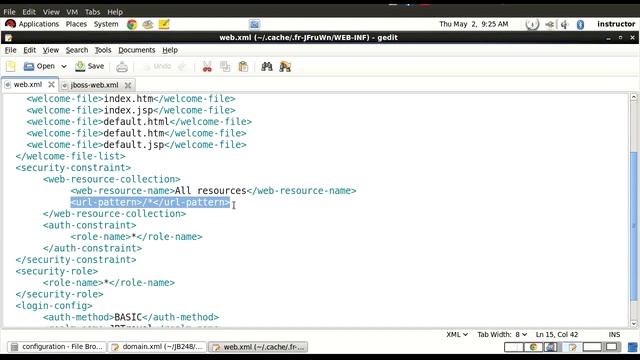Close the jboss-web.xml tab

tap(128, 85)
